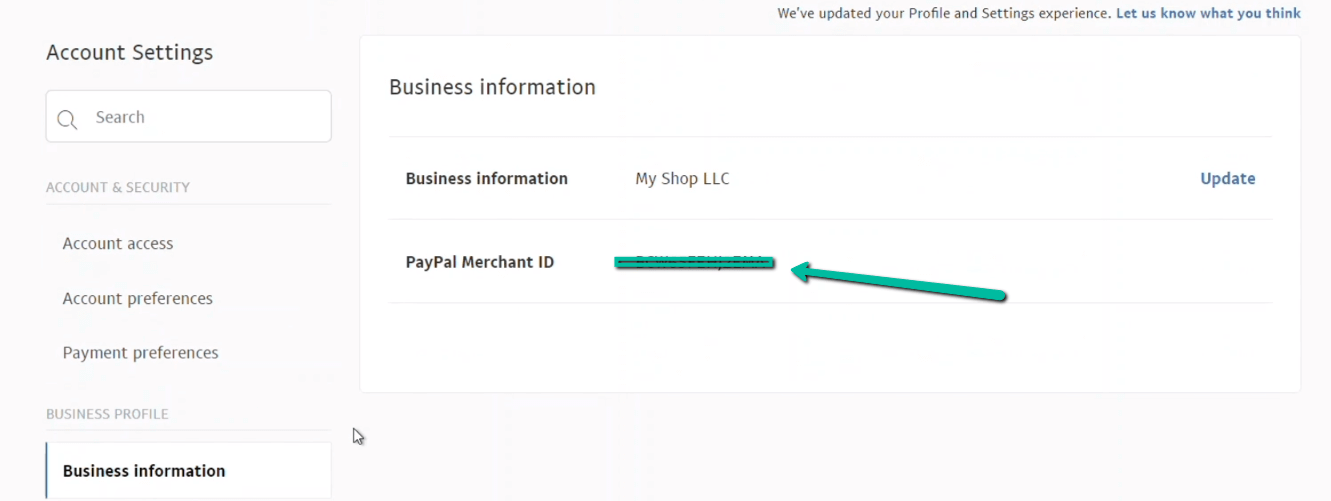Click the PayPal Merchant ID label
Screen dimensions: 1331x501
pos(479,262)
